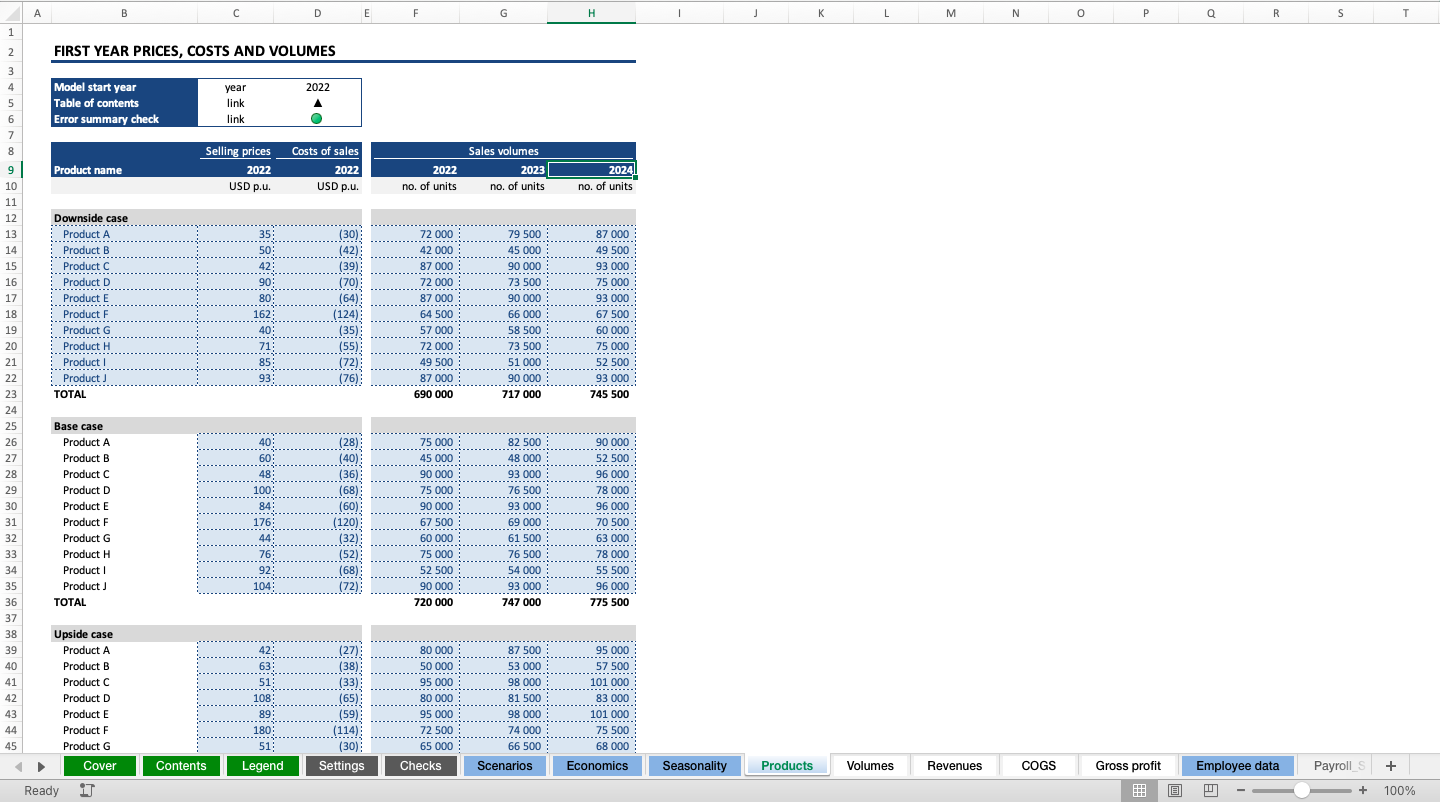This screenshot has height=802, width=1440.
Task: Add a new sheet with plus button
Action: (1390, 766)
